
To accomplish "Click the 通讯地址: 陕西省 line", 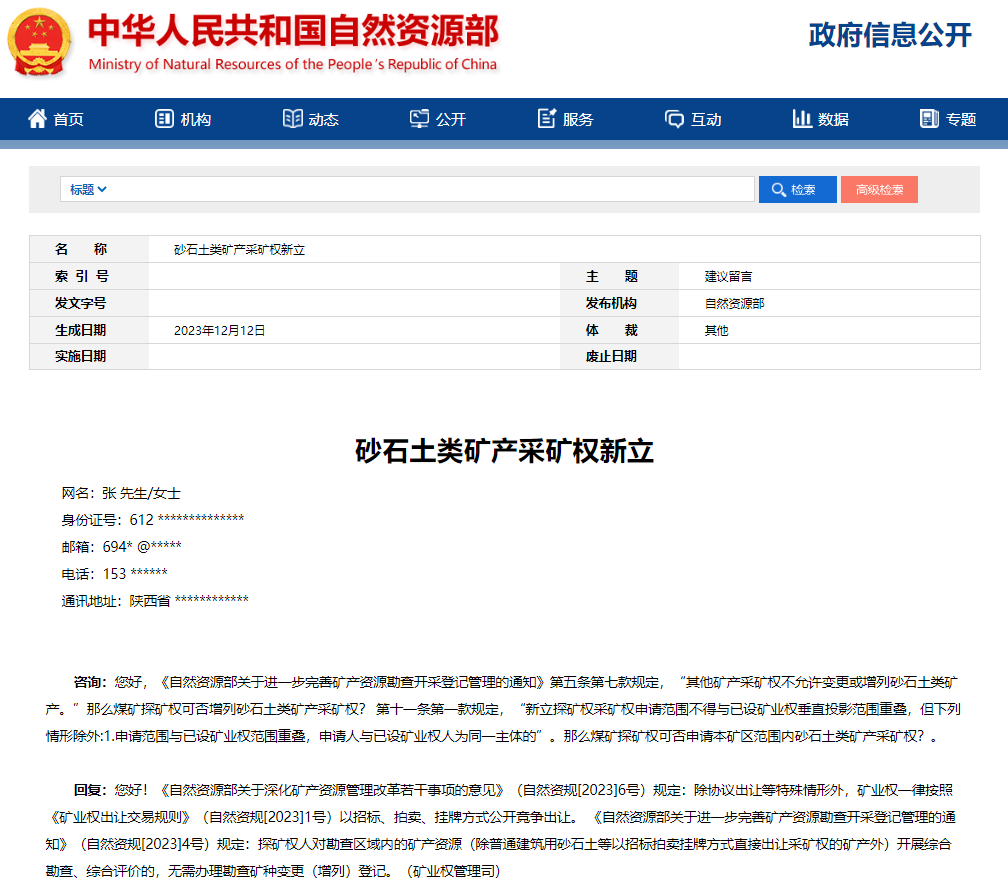I will pos(155,600).
